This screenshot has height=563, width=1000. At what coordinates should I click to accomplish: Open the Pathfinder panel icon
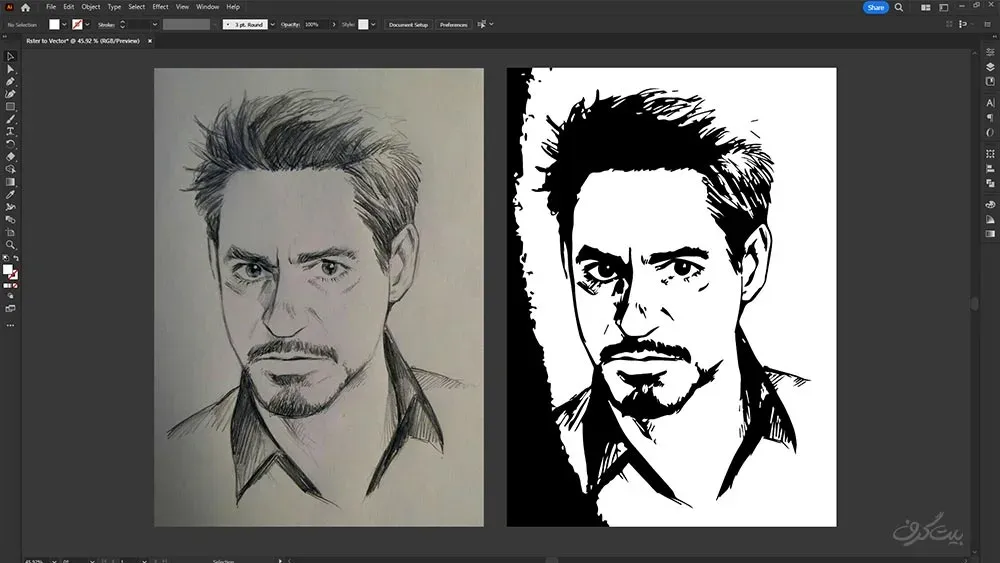click(990, 184)
